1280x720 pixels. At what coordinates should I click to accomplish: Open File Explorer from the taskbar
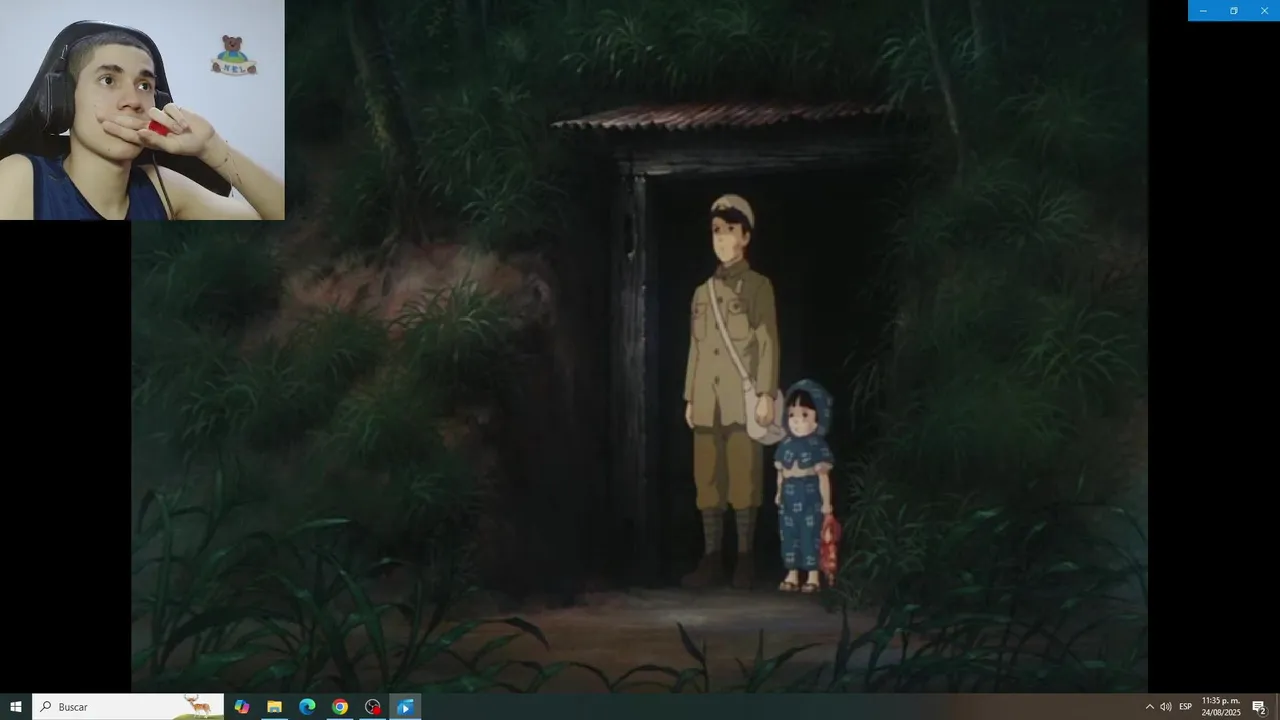[274, 707]
